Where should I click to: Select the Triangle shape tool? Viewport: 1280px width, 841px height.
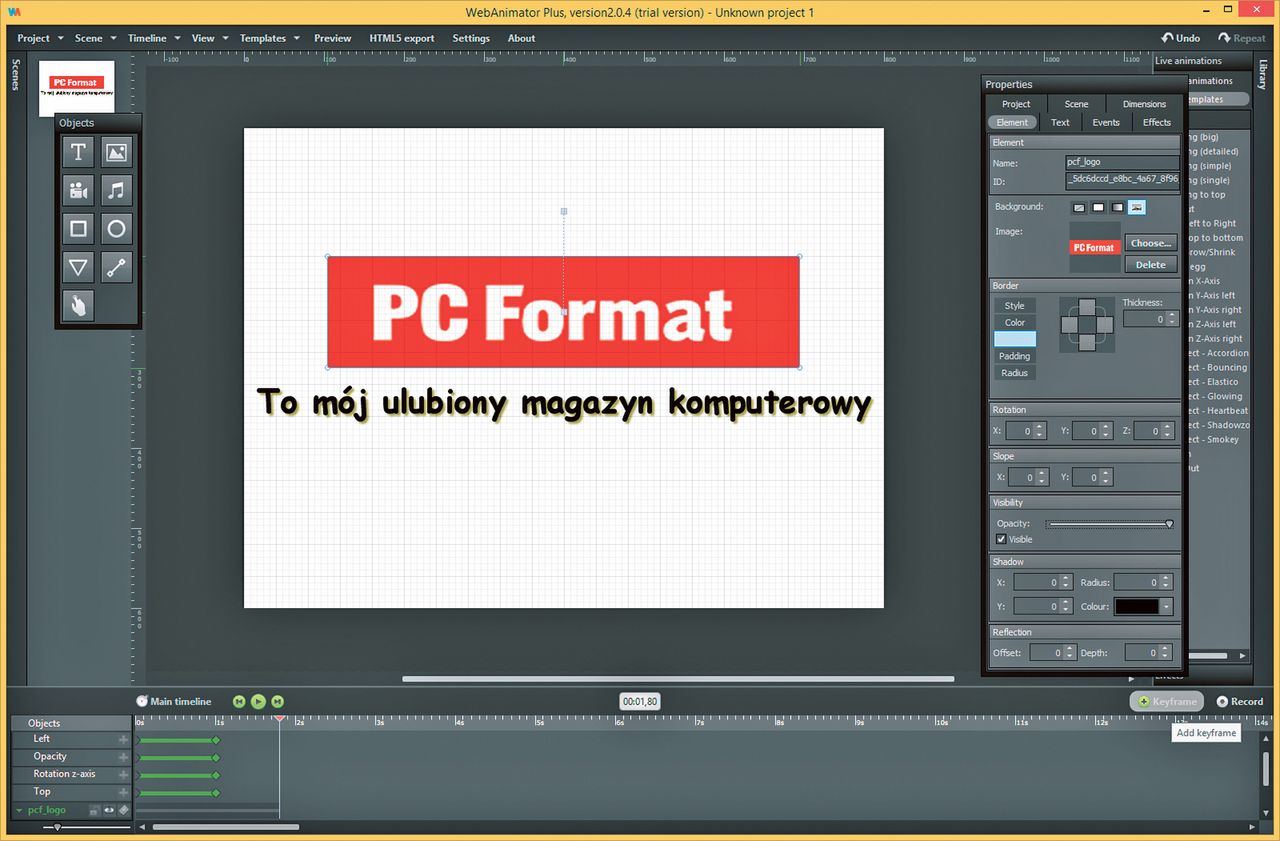click(x=78, y=267)
